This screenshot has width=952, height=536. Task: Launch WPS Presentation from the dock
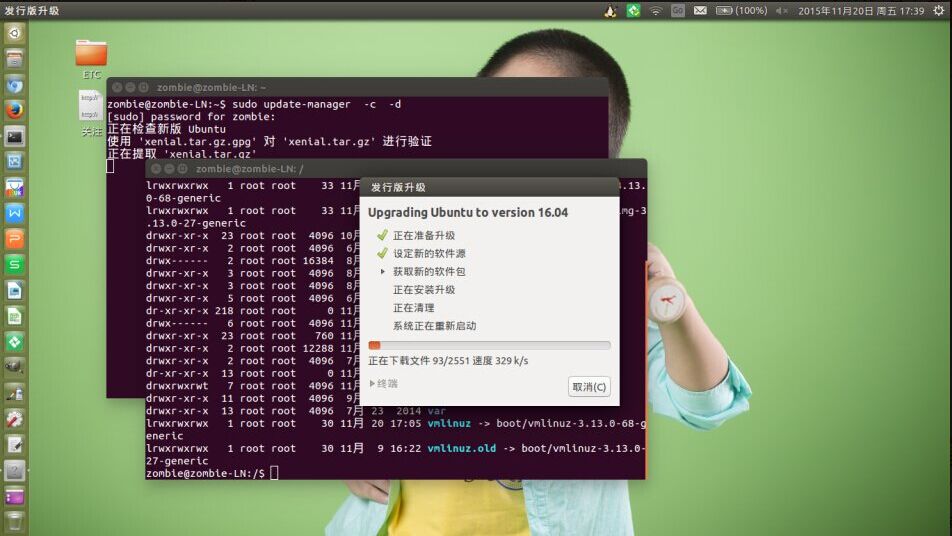[x=14, y=239]
